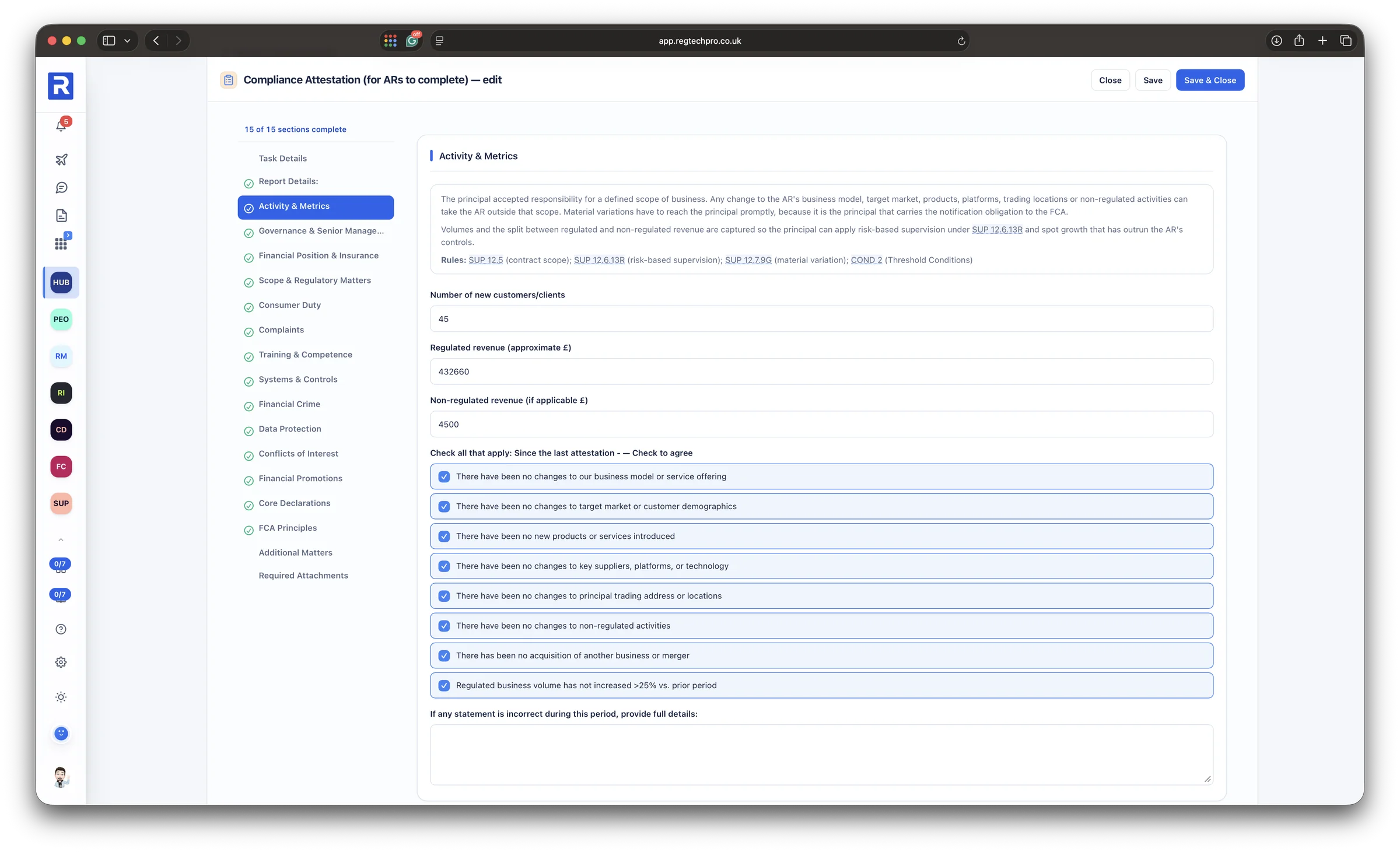Screen dimensions: 1400x852
Task: Uncheck no new products or services checkbox
Action: 444,536
